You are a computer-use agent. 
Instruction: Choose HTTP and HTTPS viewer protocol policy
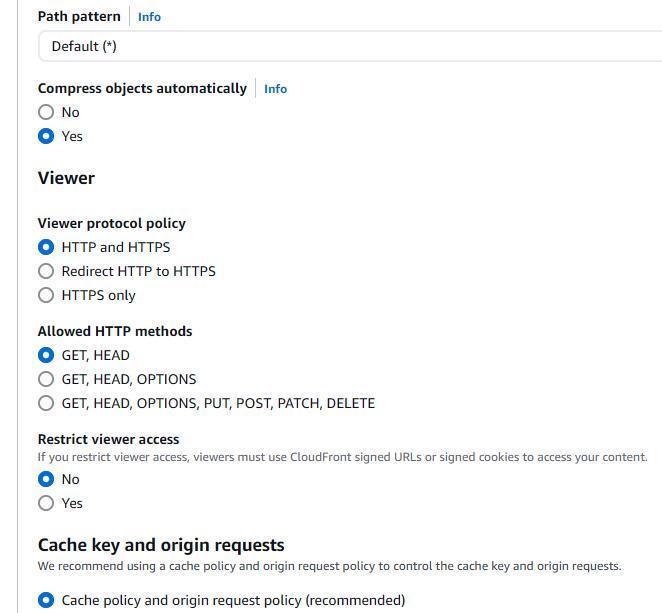coord(46,247)
